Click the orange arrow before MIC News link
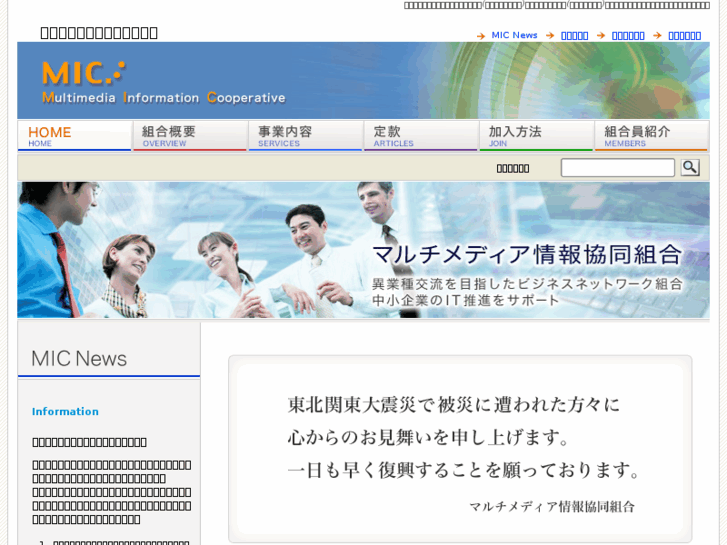The height and width of the screenshot is (545, 727). point(481,36)
